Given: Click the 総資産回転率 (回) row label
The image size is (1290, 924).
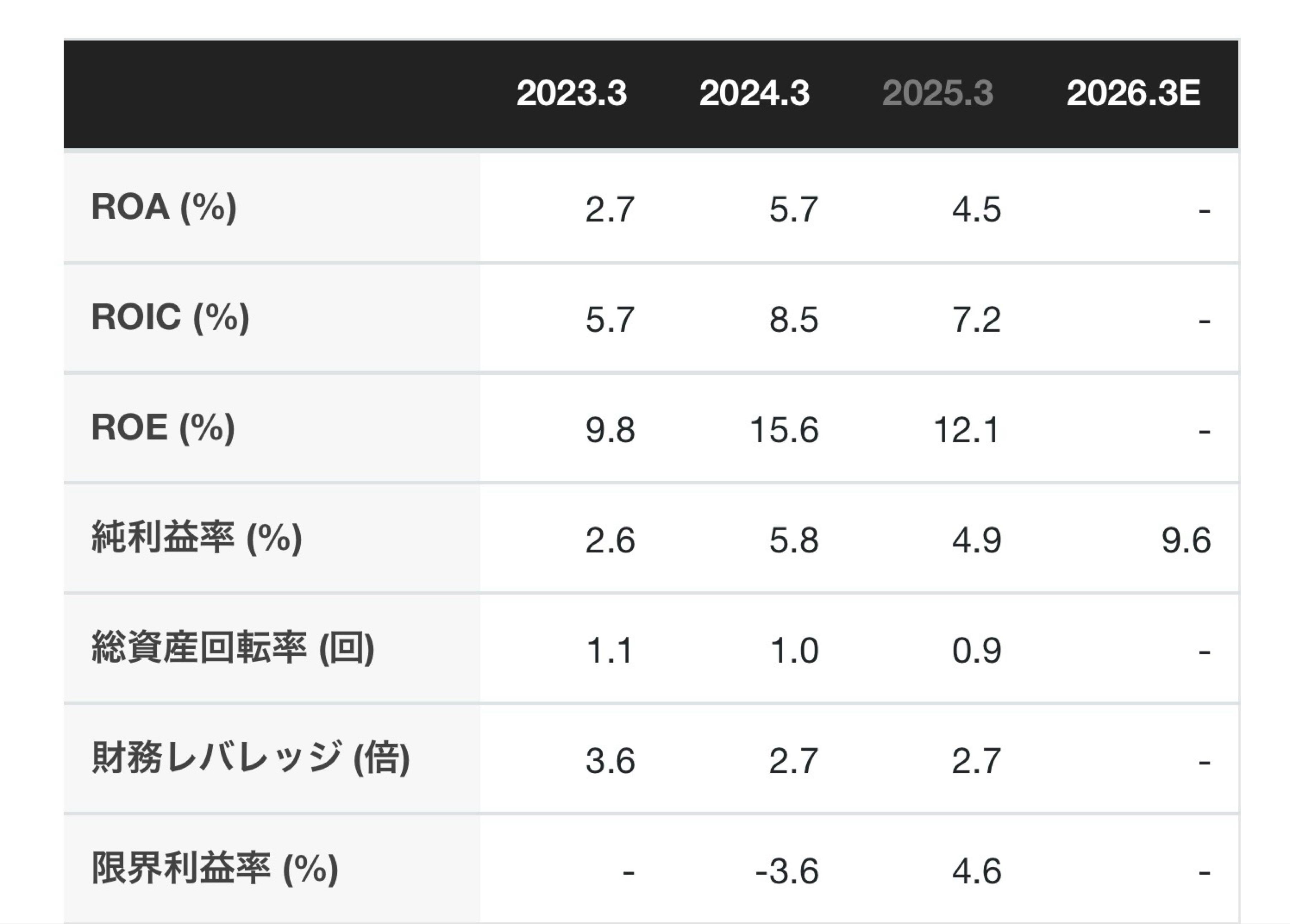Looking at the screenshot, I should [x=233, y=648].
